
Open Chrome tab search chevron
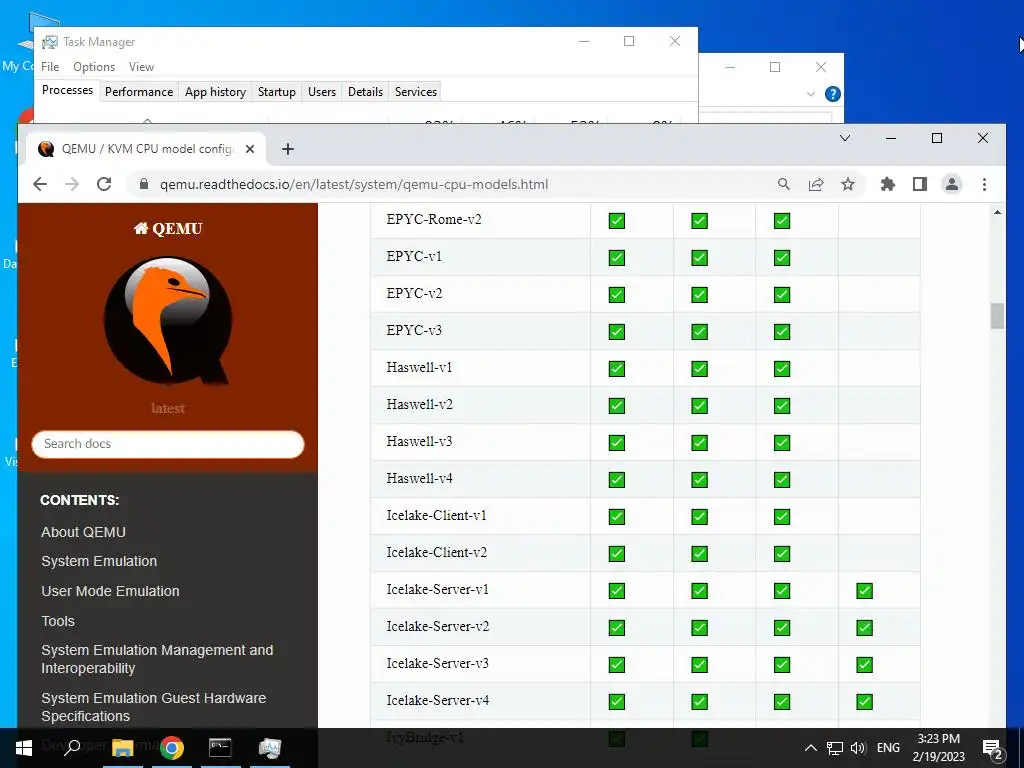tap(844, 138)
